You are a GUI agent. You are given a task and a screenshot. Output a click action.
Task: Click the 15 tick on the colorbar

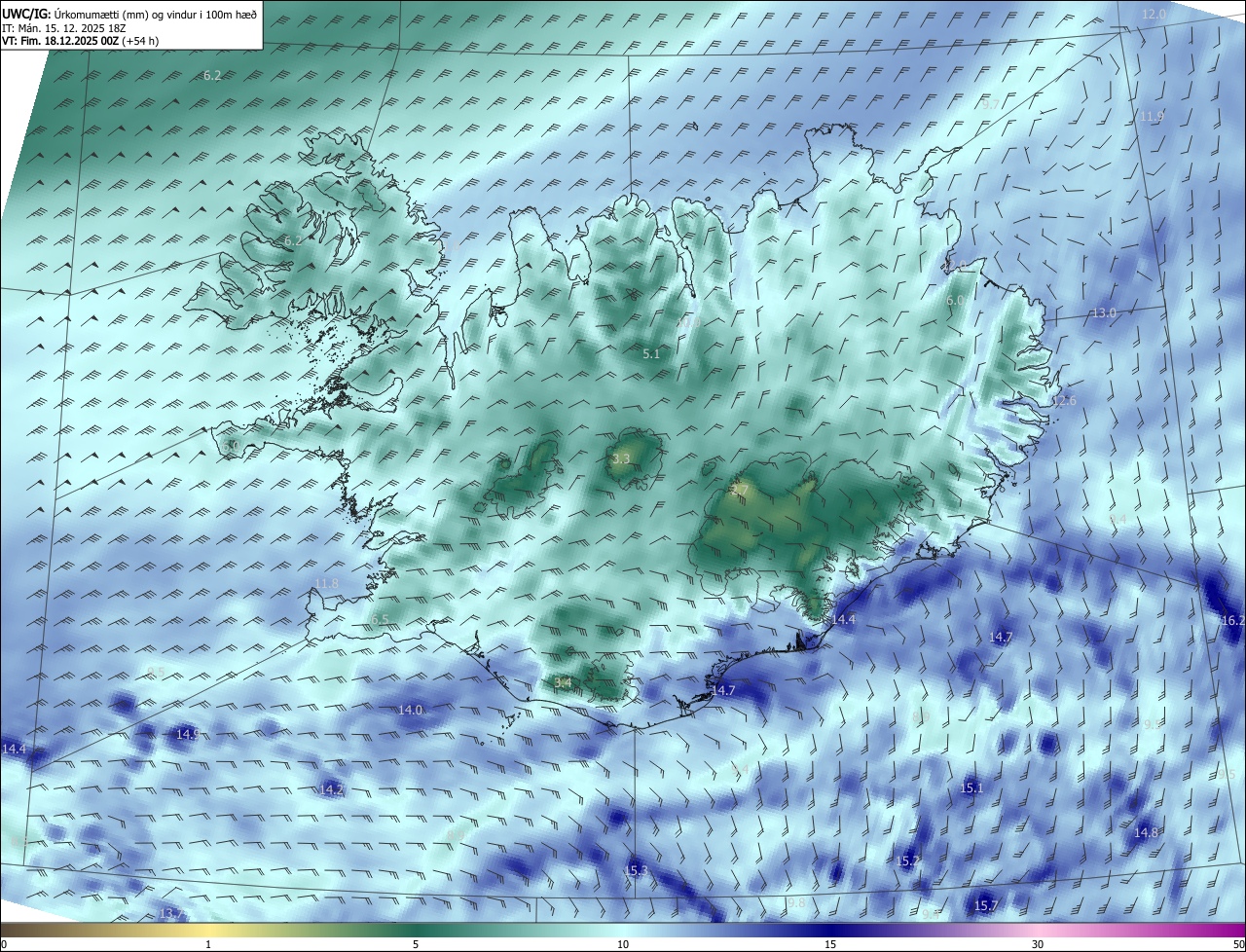click(x=830, y=944)
